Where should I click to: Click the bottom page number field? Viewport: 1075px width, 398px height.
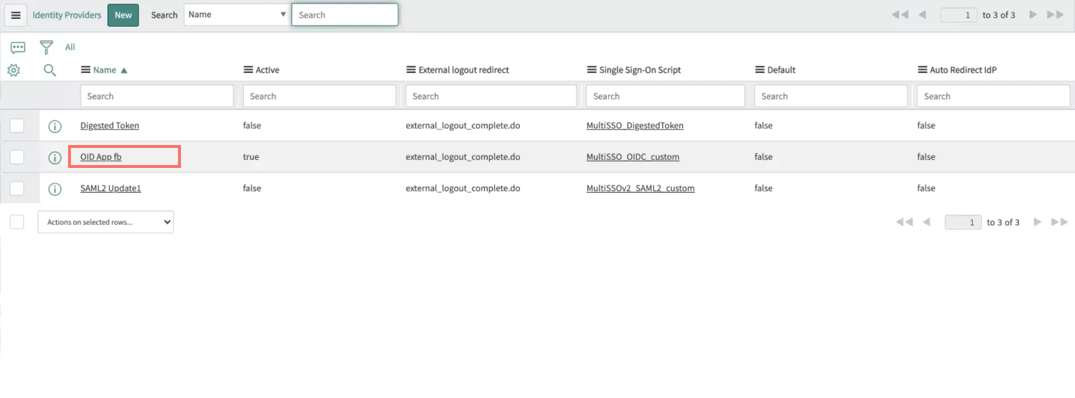[963, 222]
